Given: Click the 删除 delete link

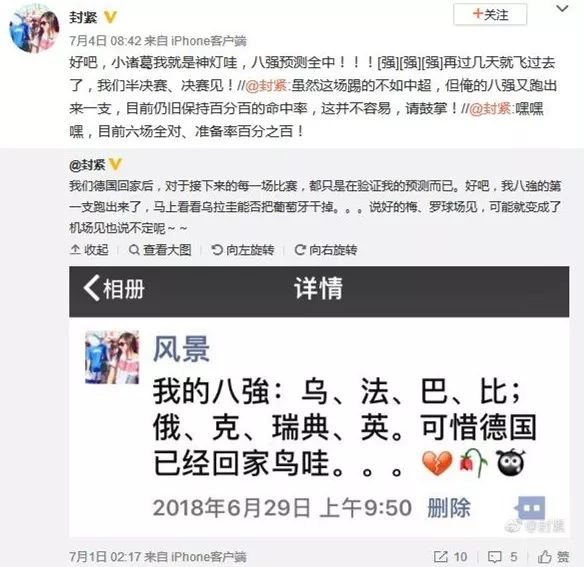Looking at the screenshot, I should [x=449, y=508].
